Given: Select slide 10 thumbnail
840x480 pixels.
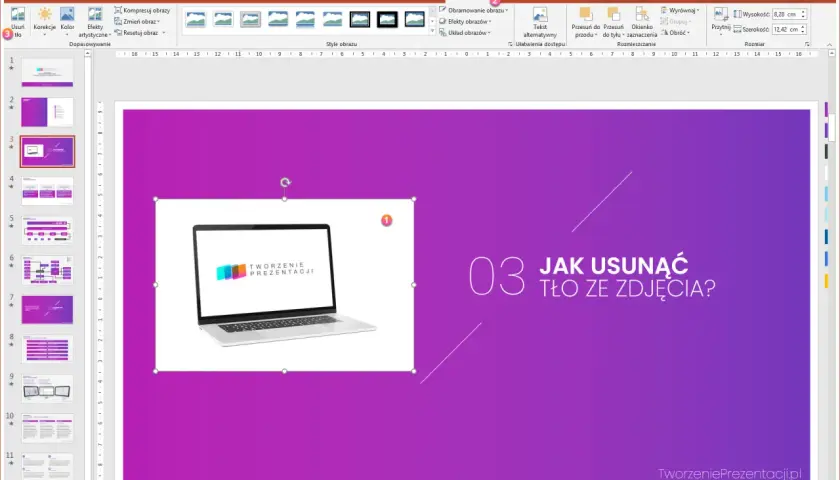Looking at the screenshot, I should pos(47,429).
